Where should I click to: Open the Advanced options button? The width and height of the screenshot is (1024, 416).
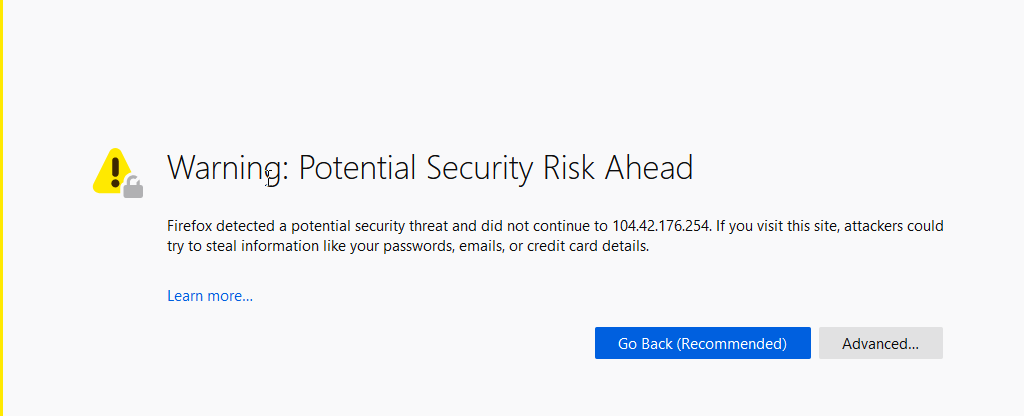(880, 343)
